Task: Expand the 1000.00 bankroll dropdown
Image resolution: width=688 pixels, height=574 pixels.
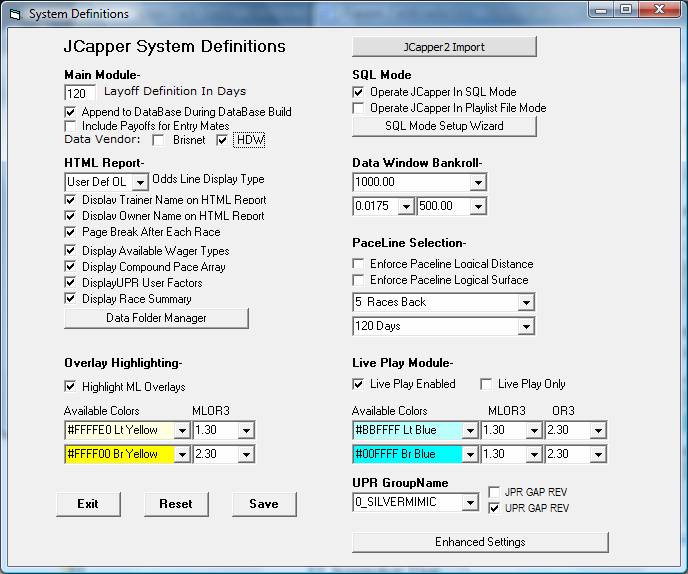Action: [x=478, y=182]
